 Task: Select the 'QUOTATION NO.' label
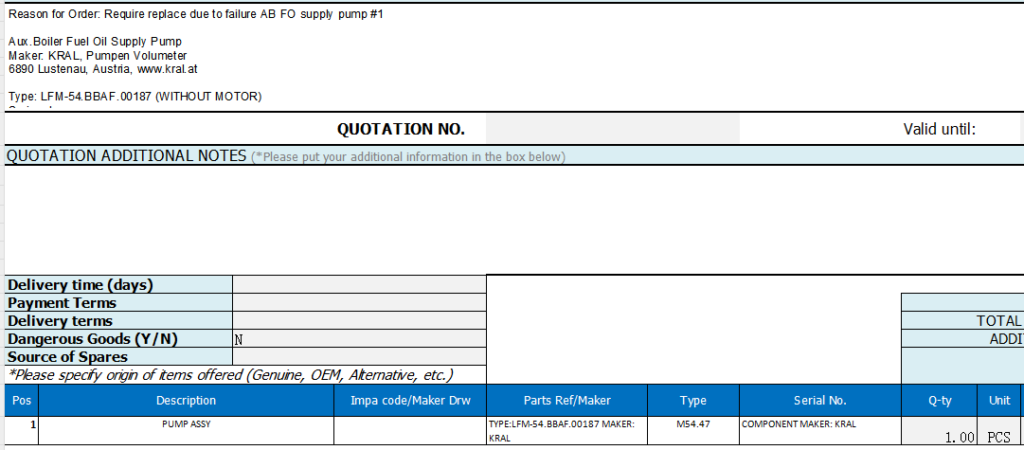pyautogui.click(x=401, y=129)
